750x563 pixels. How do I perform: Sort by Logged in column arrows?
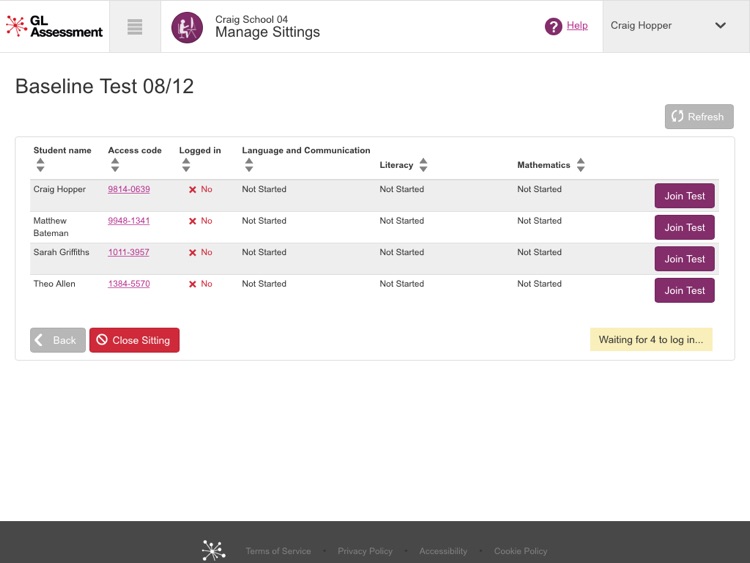click(186, 165)
